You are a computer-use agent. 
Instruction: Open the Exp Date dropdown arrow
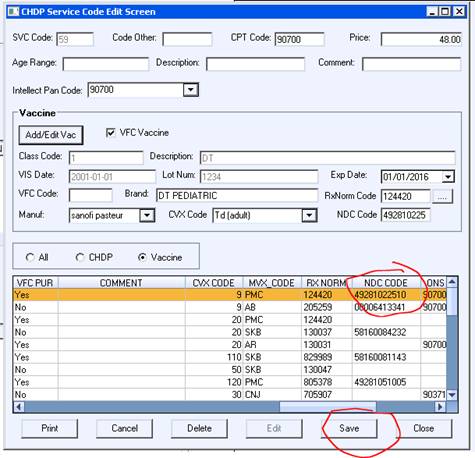click(x=448, y=177)
